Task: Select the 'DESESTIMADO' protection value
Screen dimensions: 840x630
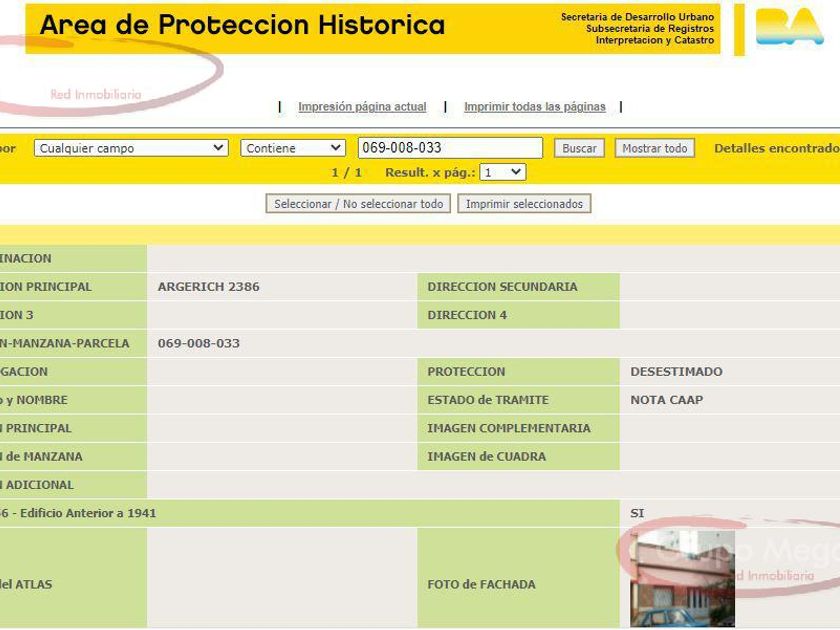Action: (x=676, y=372)
